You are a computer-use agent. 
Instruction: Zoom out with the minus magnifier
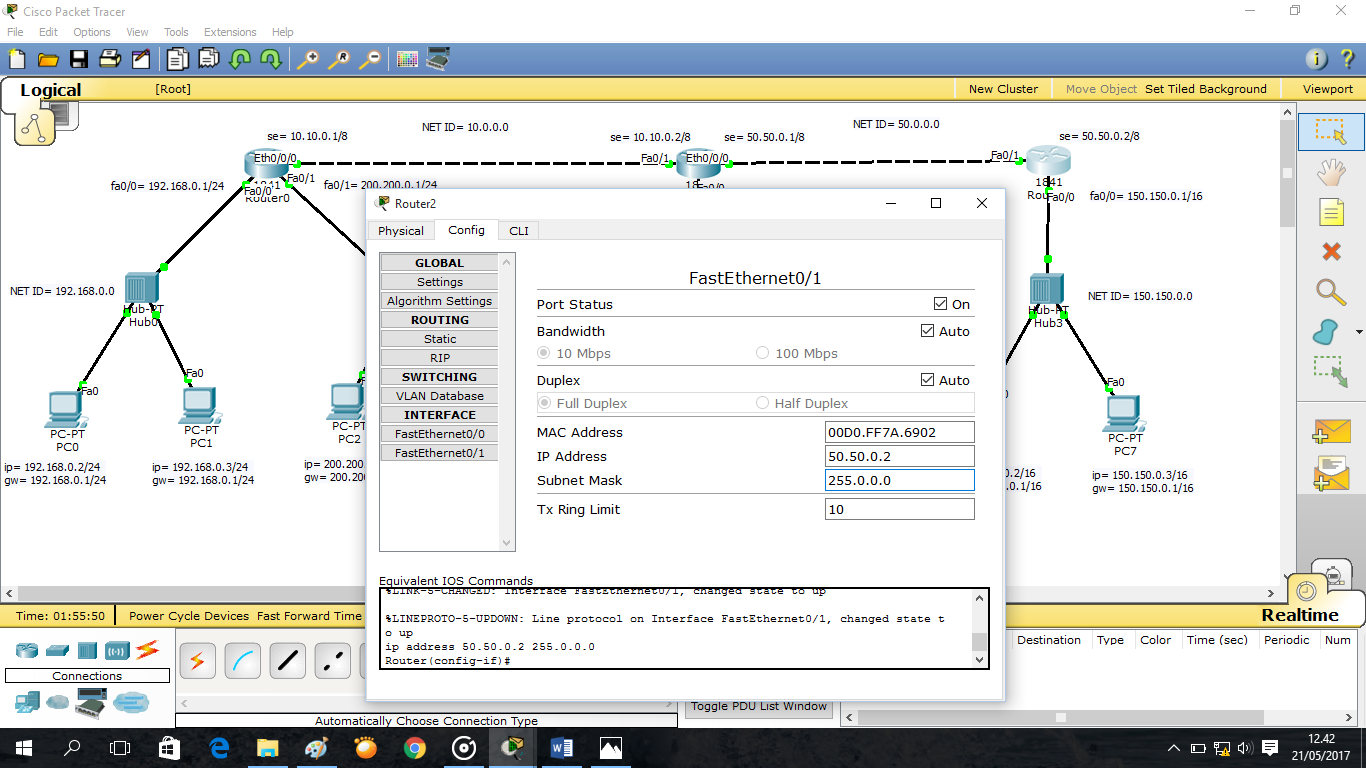[370, 59]
